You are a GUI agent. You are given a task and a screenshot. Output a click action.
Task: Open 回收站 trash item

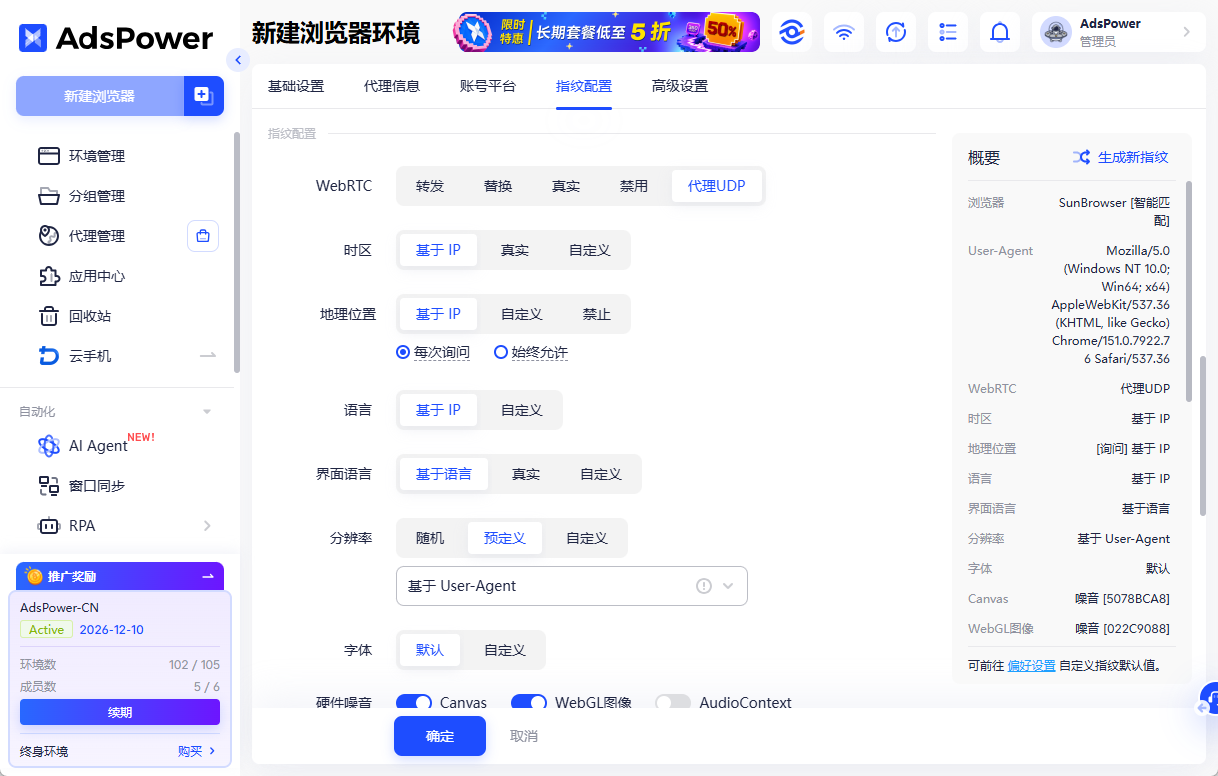click(89, 316)
